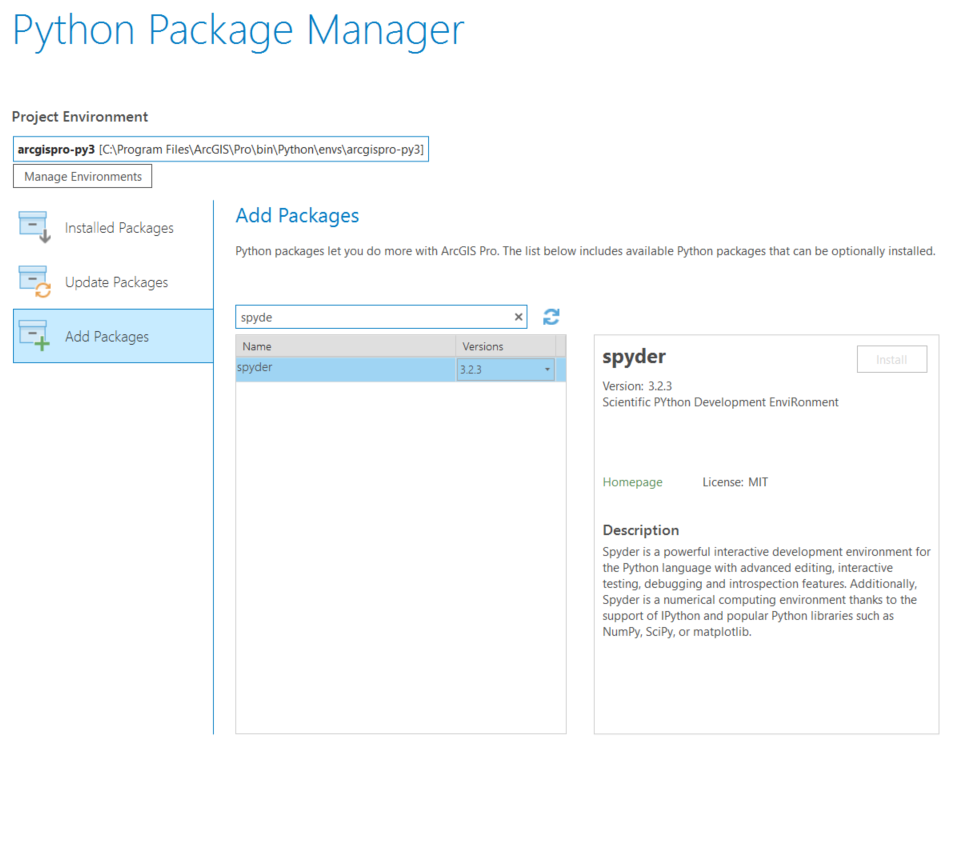The width and height of the screenshot is (953, 851).
Task: Clear the package search text
Action: [x=518, y=317]
